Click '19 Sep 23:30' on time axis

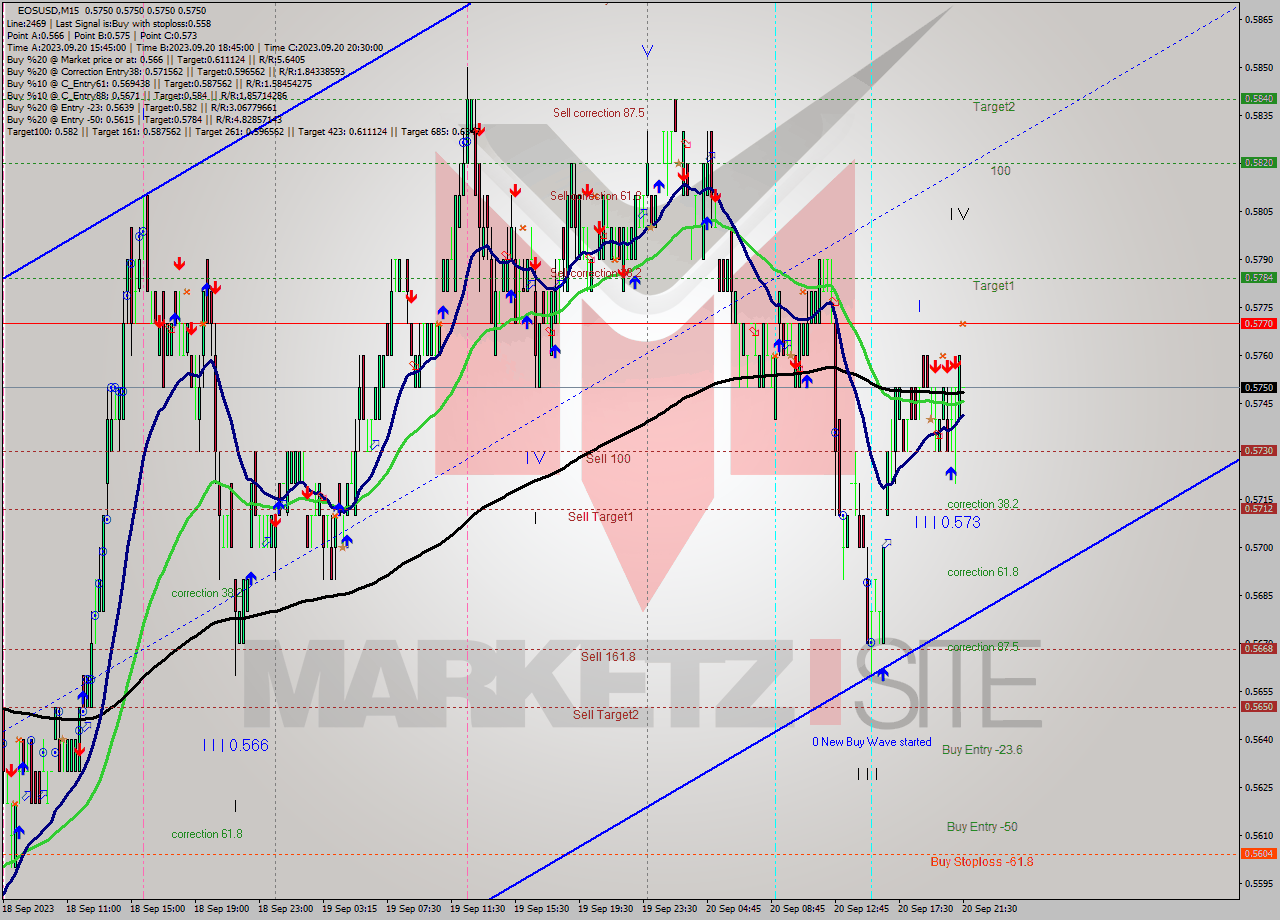tap(669, 909)
